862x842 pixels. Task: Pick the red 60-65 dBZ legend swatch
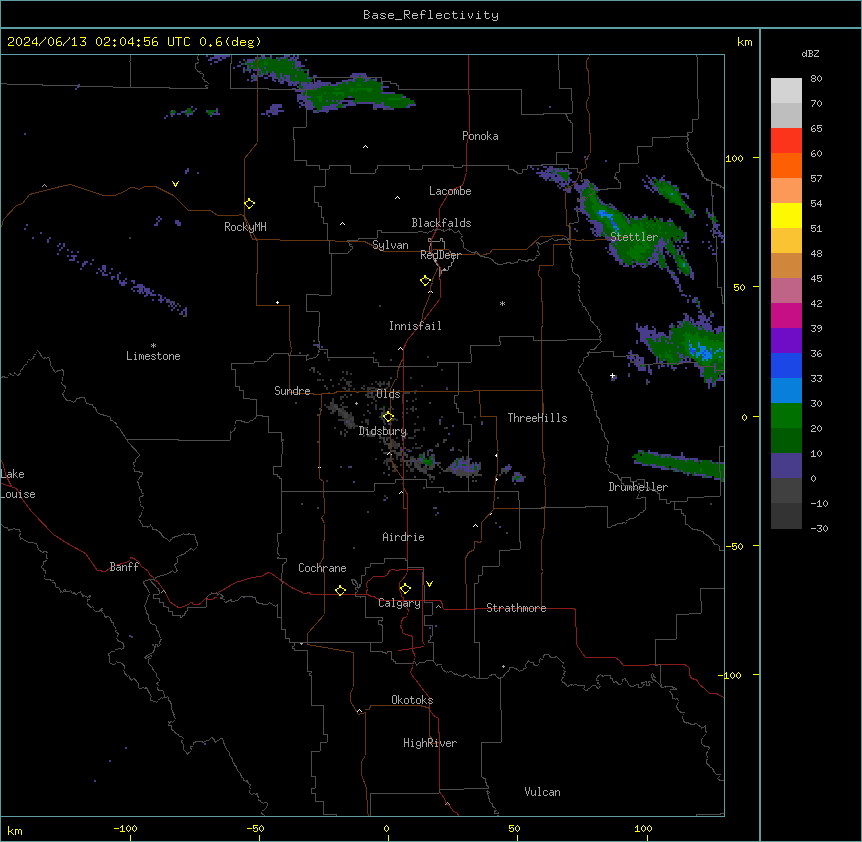786,141
